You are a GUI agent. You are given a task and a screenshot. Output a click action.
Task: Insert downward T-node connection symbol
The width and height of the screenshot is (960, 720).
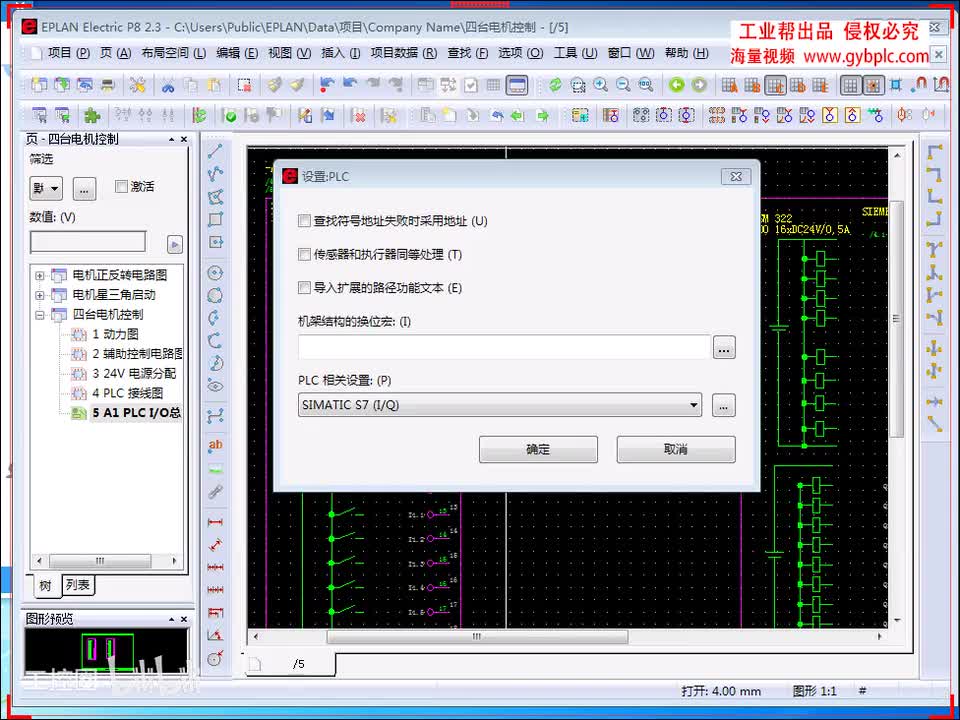pyautogui.click(x=934, y=249)
